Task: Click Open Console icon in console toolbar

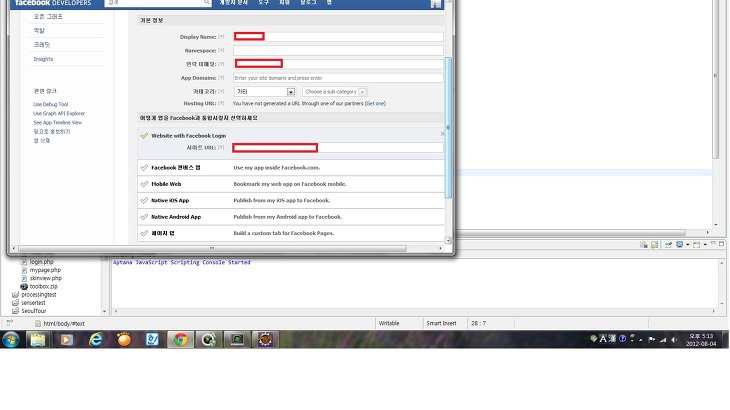Action: (x=696, y=245)
